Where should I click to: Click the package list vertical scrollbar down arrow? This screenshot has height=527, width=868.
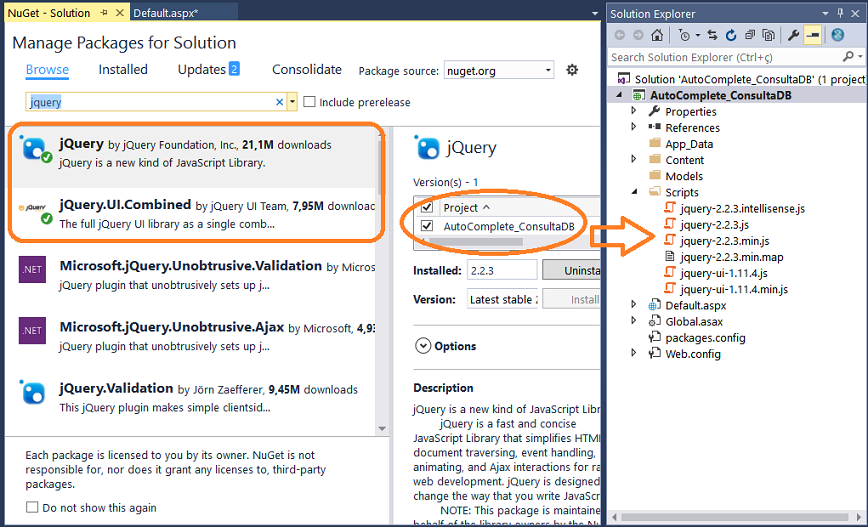(382, 428)
